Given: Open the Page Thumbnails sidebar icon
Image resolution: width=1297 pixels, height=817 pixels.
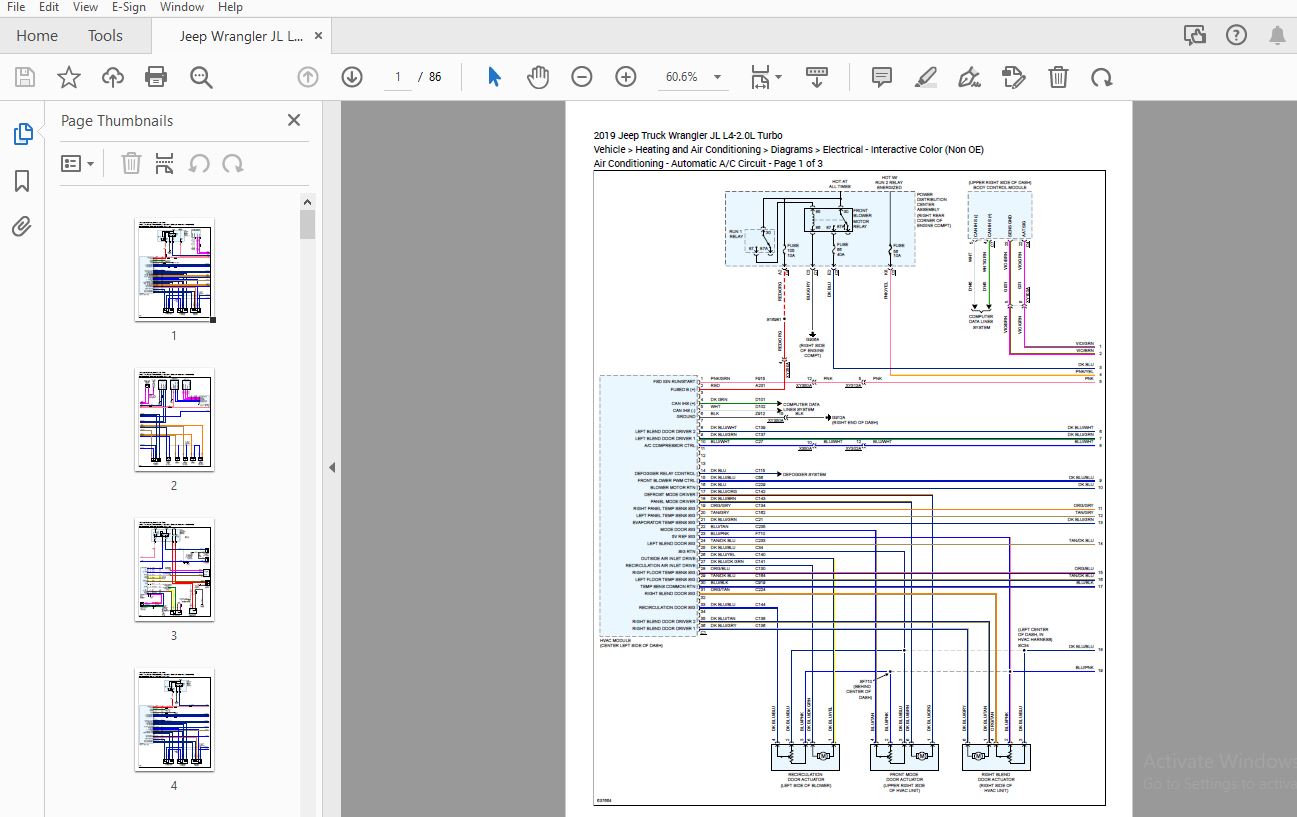Looking at the screenshot, I should point(22,134).
